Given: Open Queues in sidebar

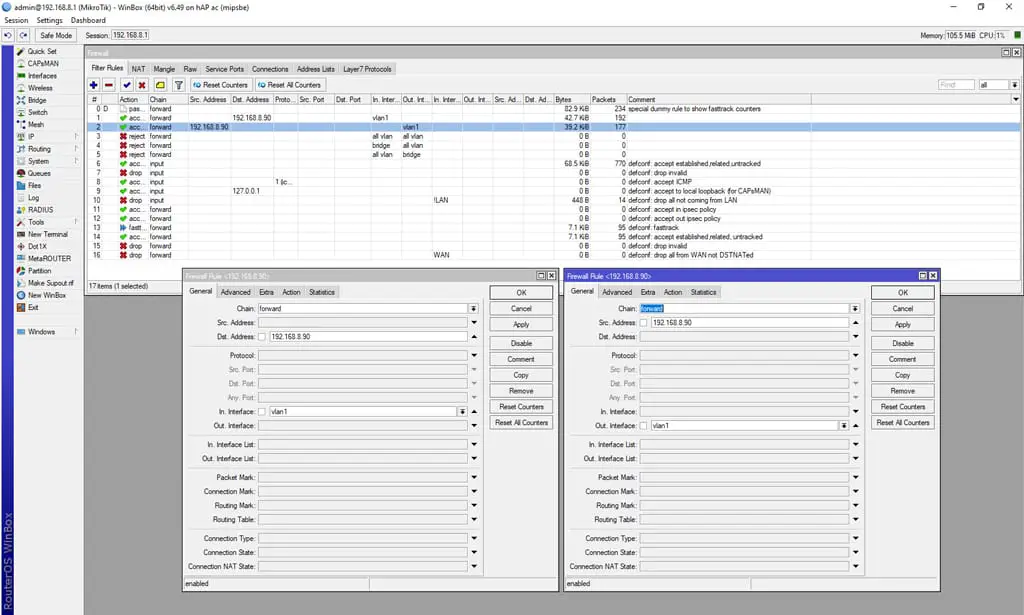Looking at the screenshot, I should click(39, 173).
